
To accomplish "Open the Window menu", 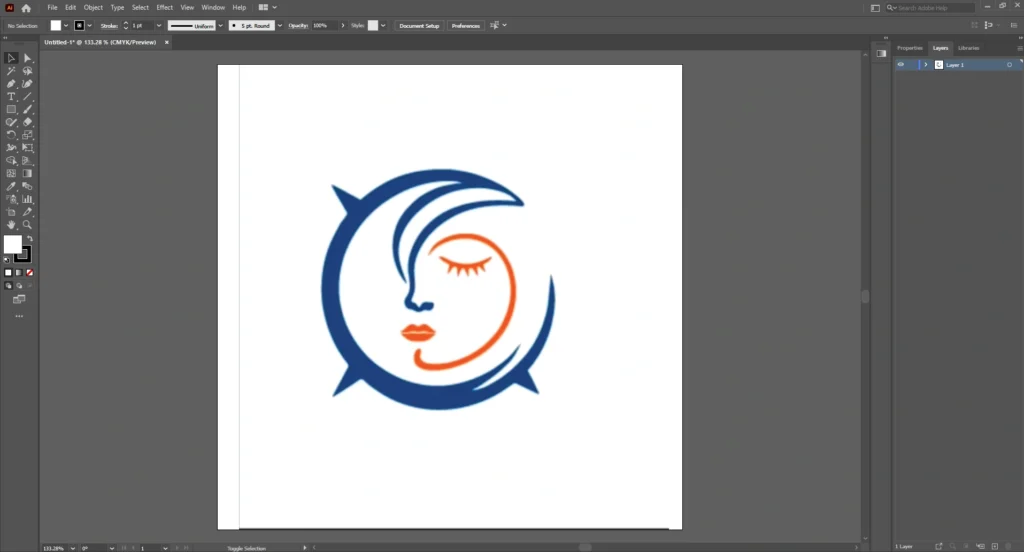I will click(213, 8).
